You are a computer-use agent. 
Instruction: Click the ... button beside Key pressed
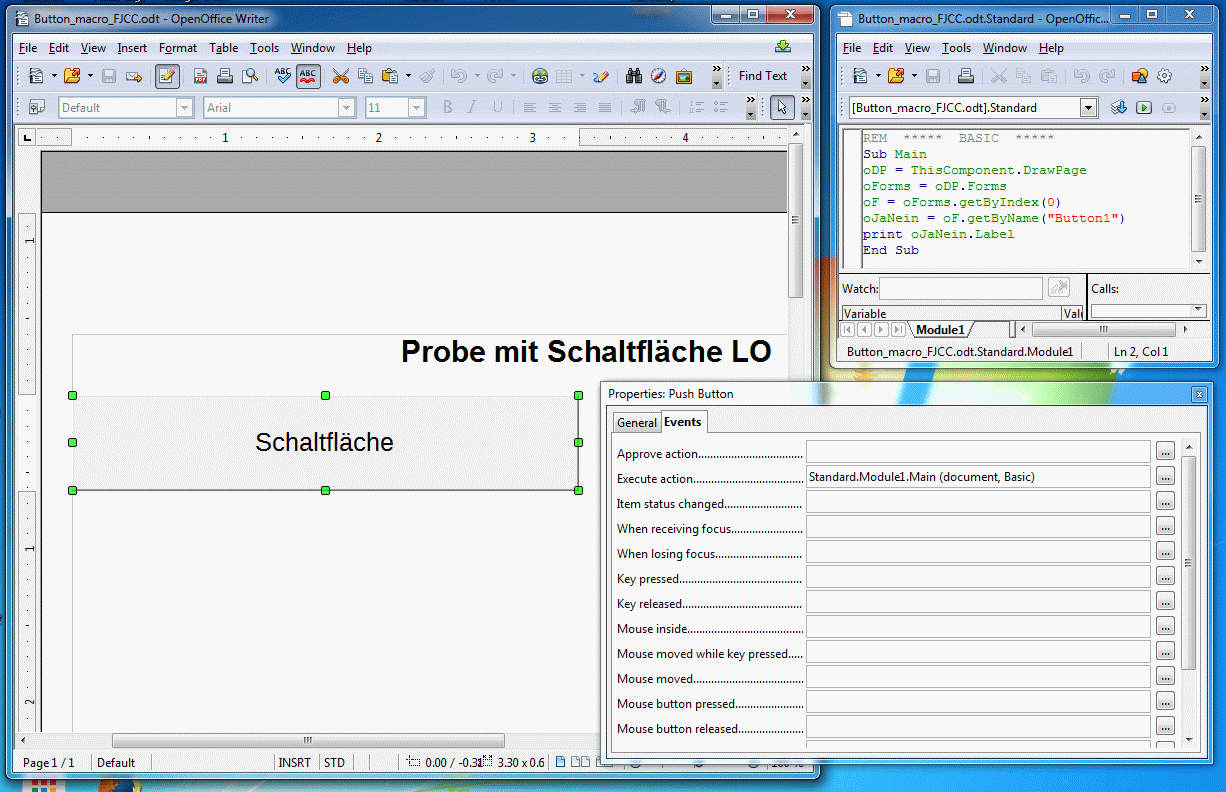(1165, 577)
